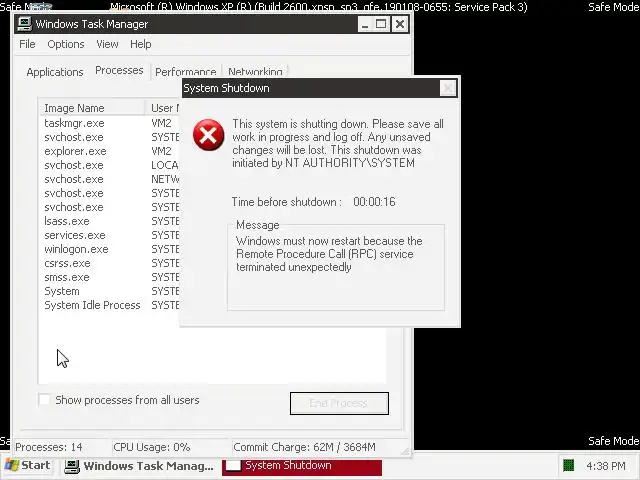640x480 pixels.
Task: Click the End Process button
Action: [x=339, y=403]
